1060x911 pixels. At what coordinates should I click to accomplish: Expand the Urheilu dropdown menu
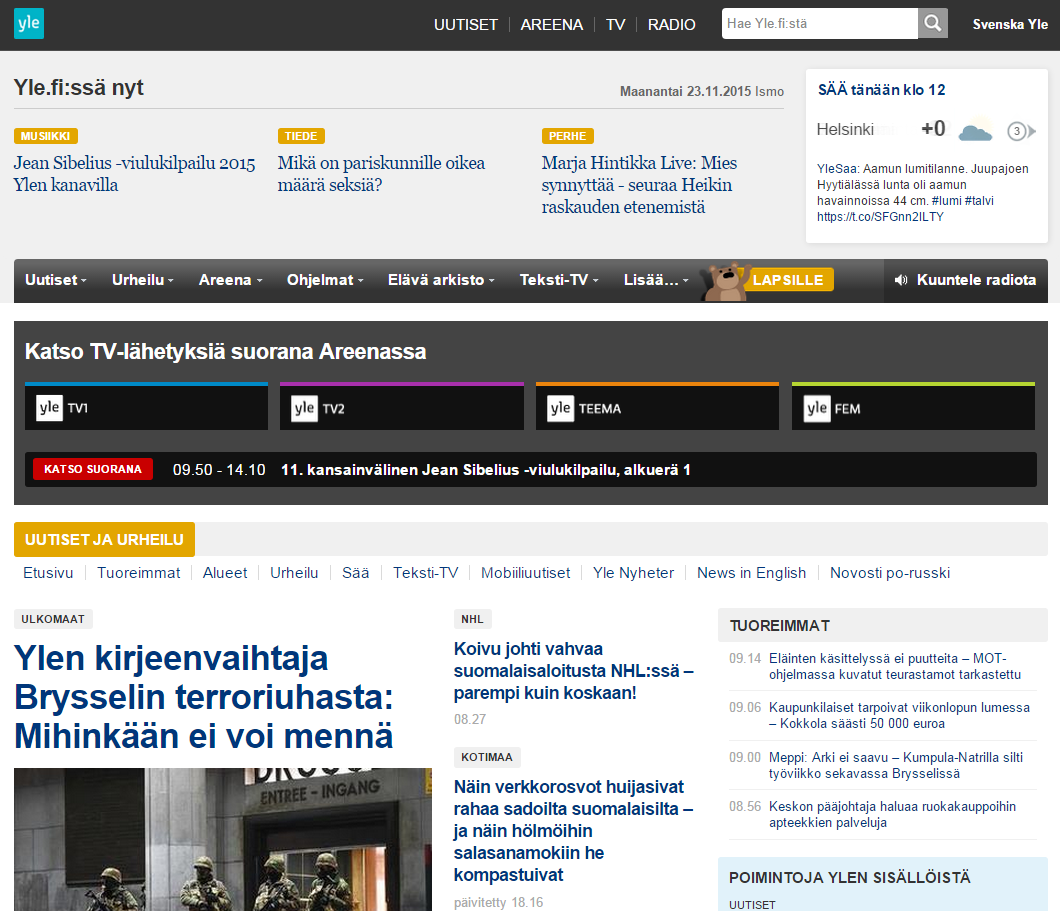point(143,280)
